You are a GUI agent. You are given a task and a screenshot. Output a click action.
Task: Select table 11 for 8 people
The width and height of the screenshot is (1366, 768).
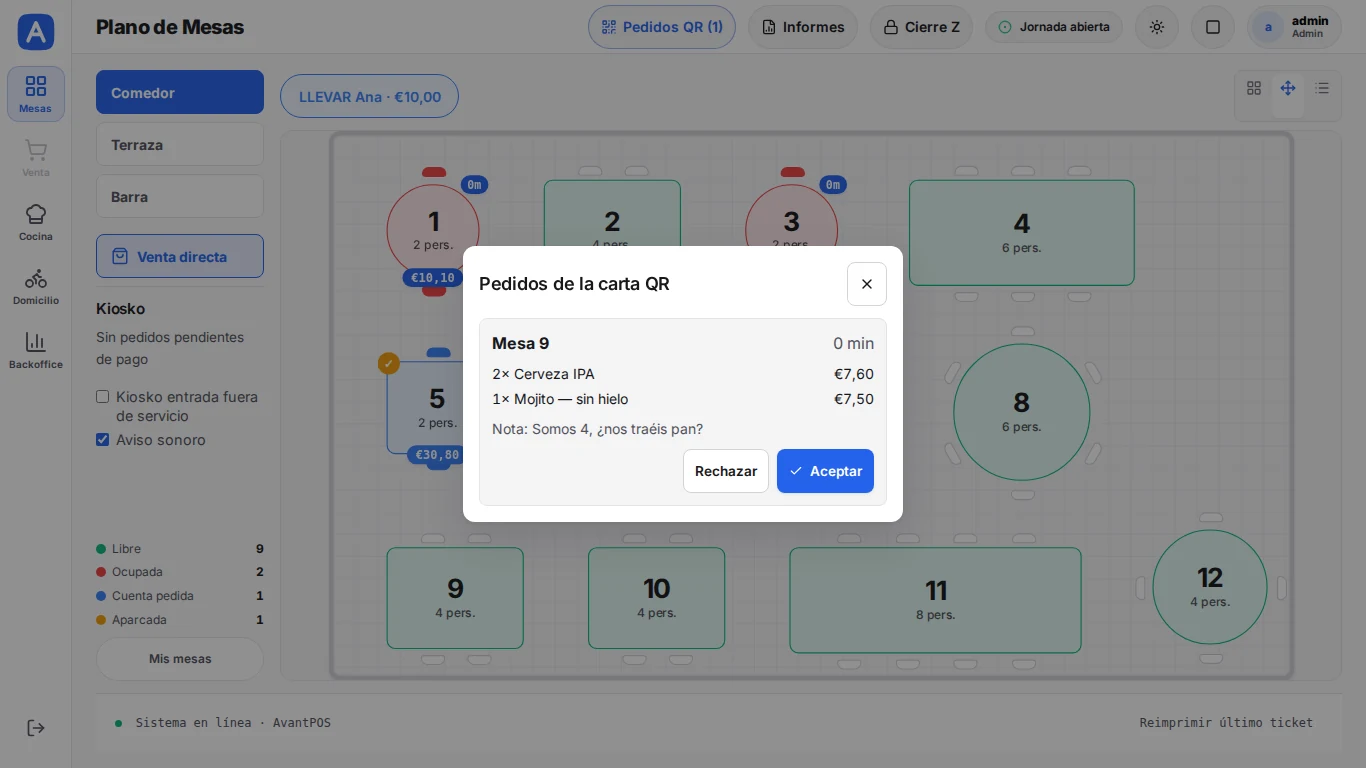click(935, 600)
